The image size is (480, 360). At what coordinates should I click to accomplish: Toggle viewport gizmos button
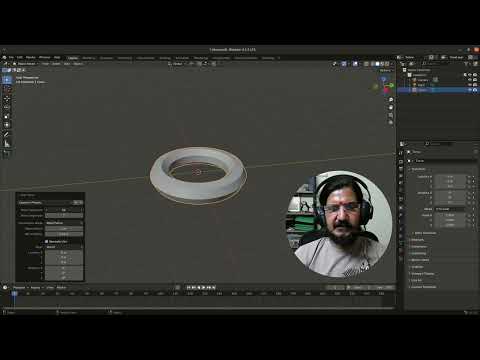tap(344, 64)
